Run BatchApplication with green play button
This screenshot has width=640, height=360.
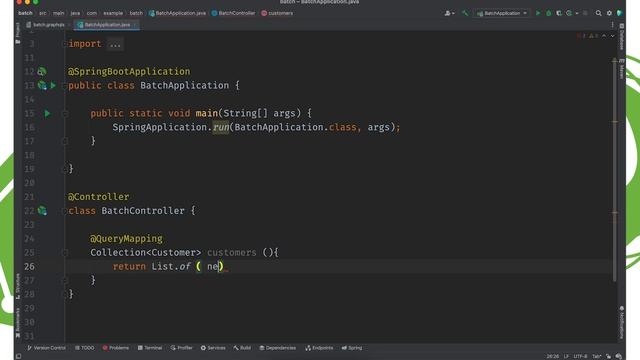[x=538, y=13]
